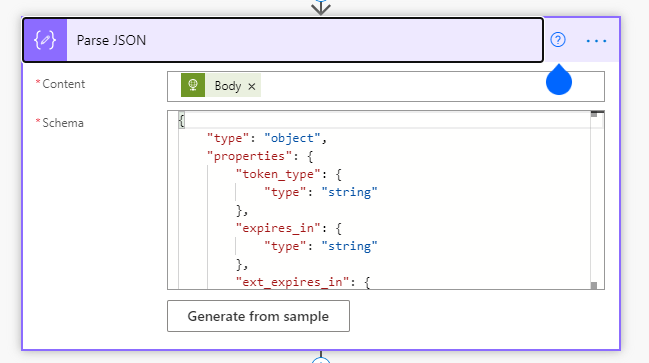Open the help question mark icon
The image size is (649, 363).
click(558, 40)
